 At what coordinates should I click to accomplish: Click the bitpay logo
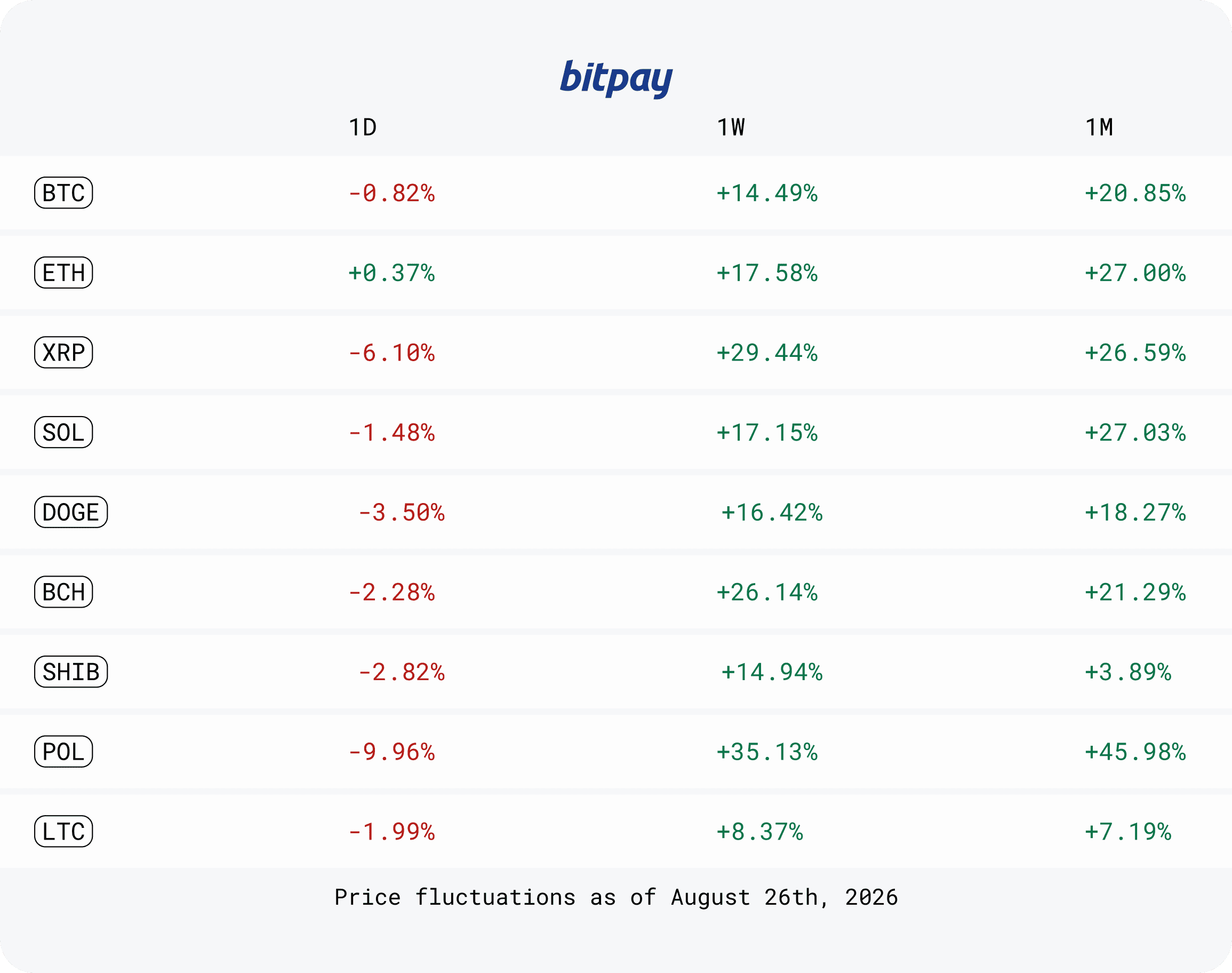tap(615, 78)
